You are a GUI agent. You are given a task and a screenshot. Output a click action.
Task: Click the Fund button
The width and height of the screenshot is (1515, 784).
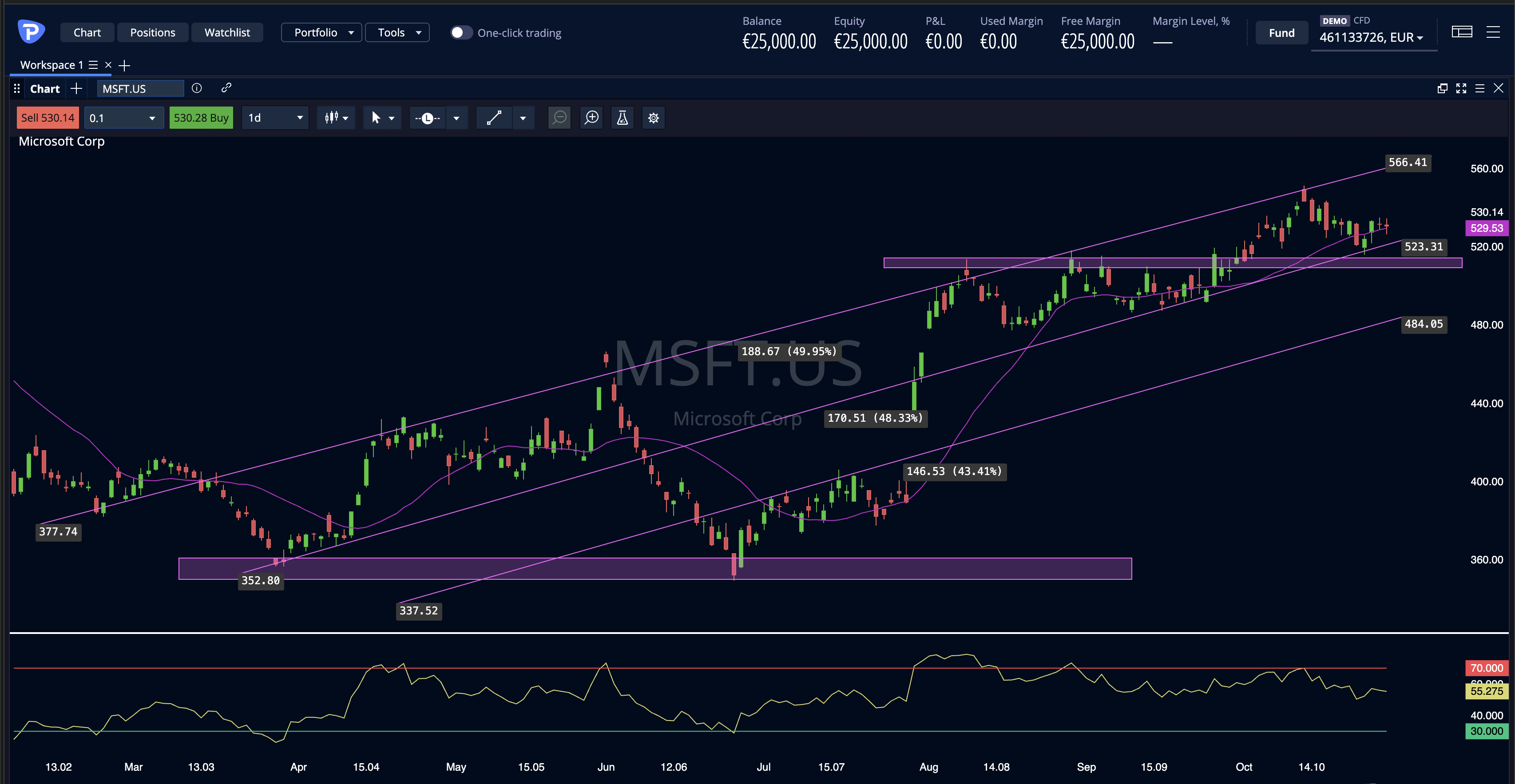(1281, 33)
